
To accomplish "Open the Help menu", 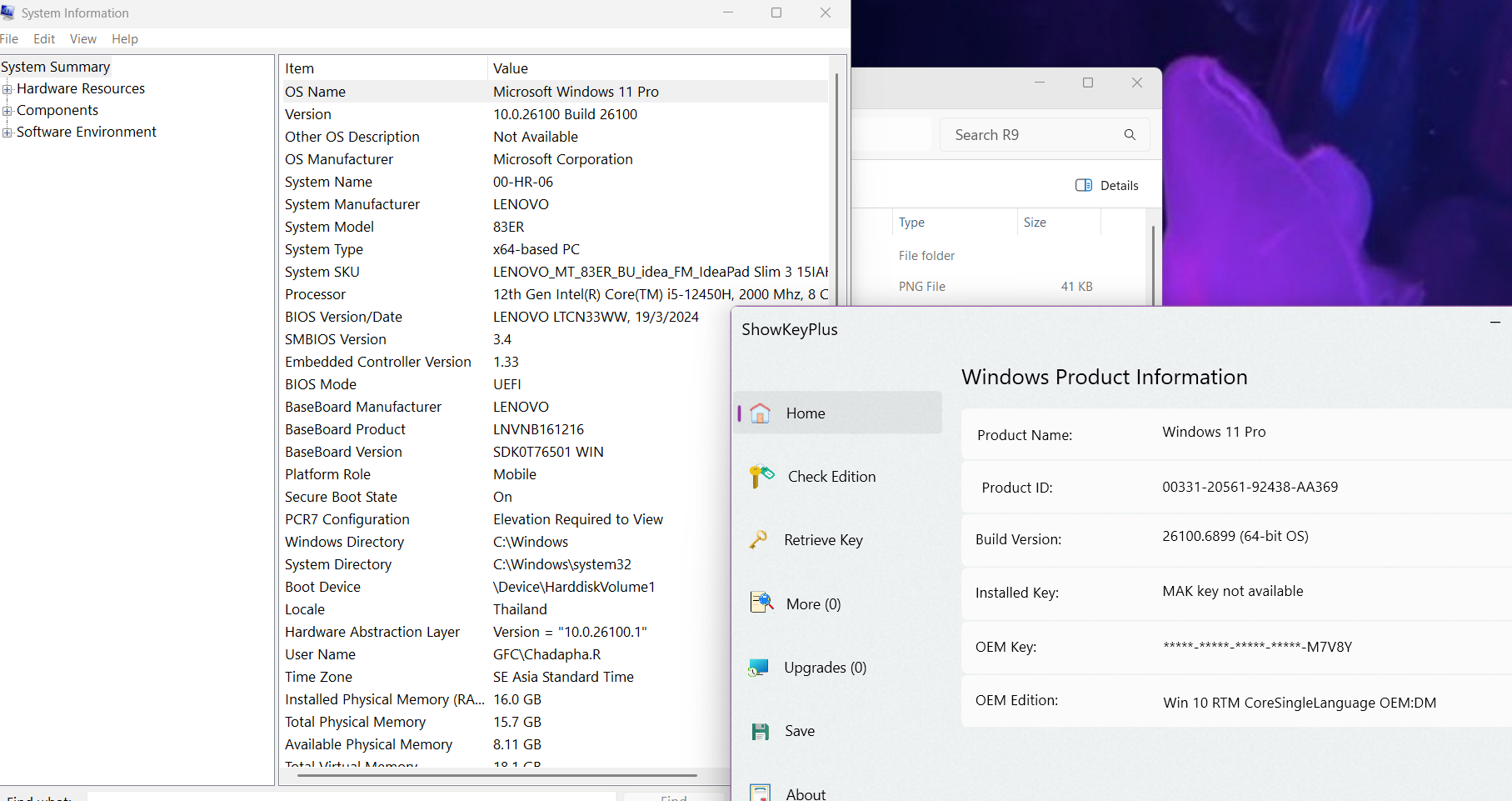I will click(125, 39).
